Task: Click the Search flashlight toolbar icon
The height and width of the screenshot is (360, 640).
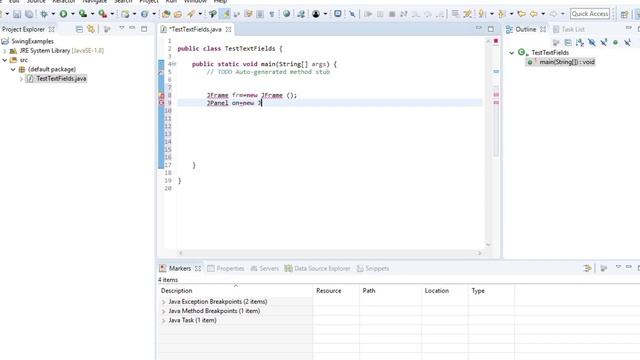Action: (191, 14)
